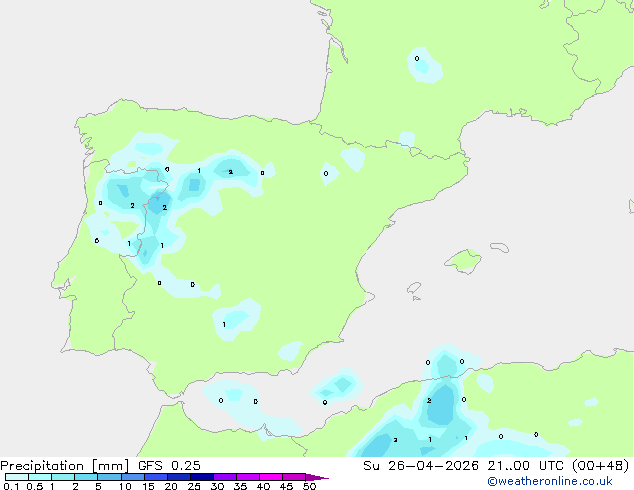Image resolution: width=634 pixels, height=490 pixels.
Task: Click the "21..00 UTC" time text
Action: [525, 466]
